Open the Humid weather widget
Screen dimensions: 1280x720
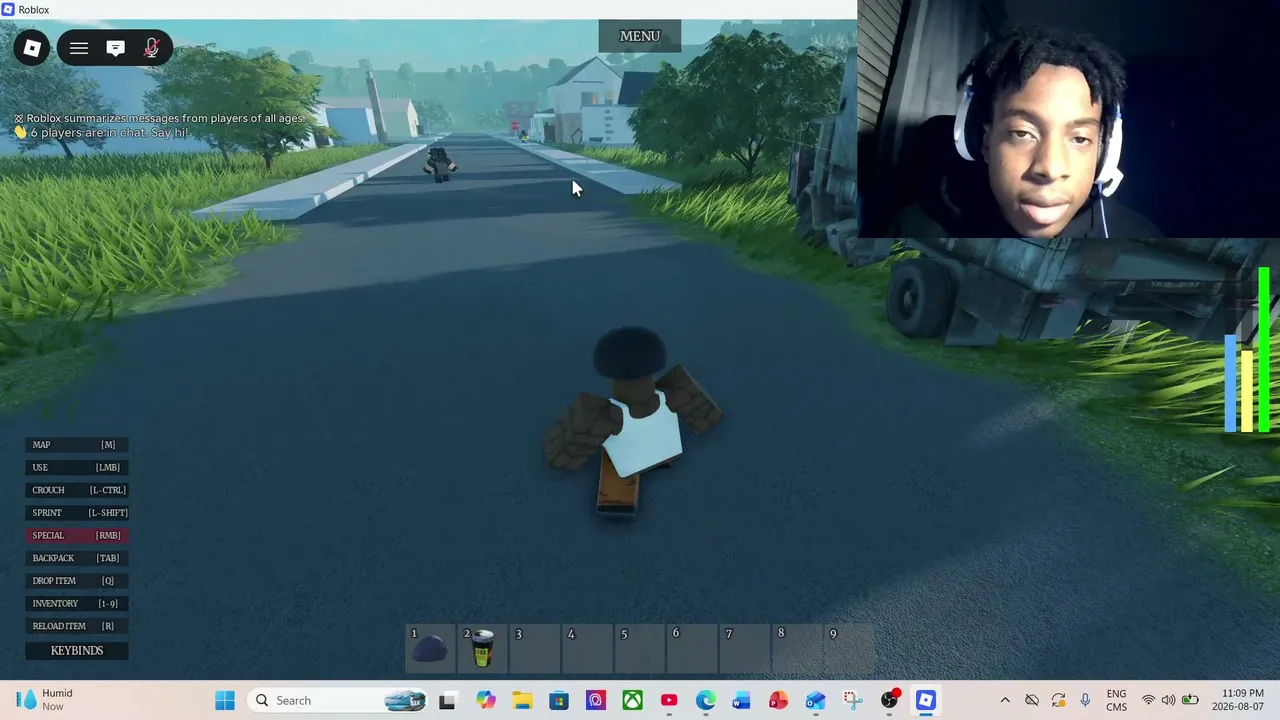click(x=46, y=700)
